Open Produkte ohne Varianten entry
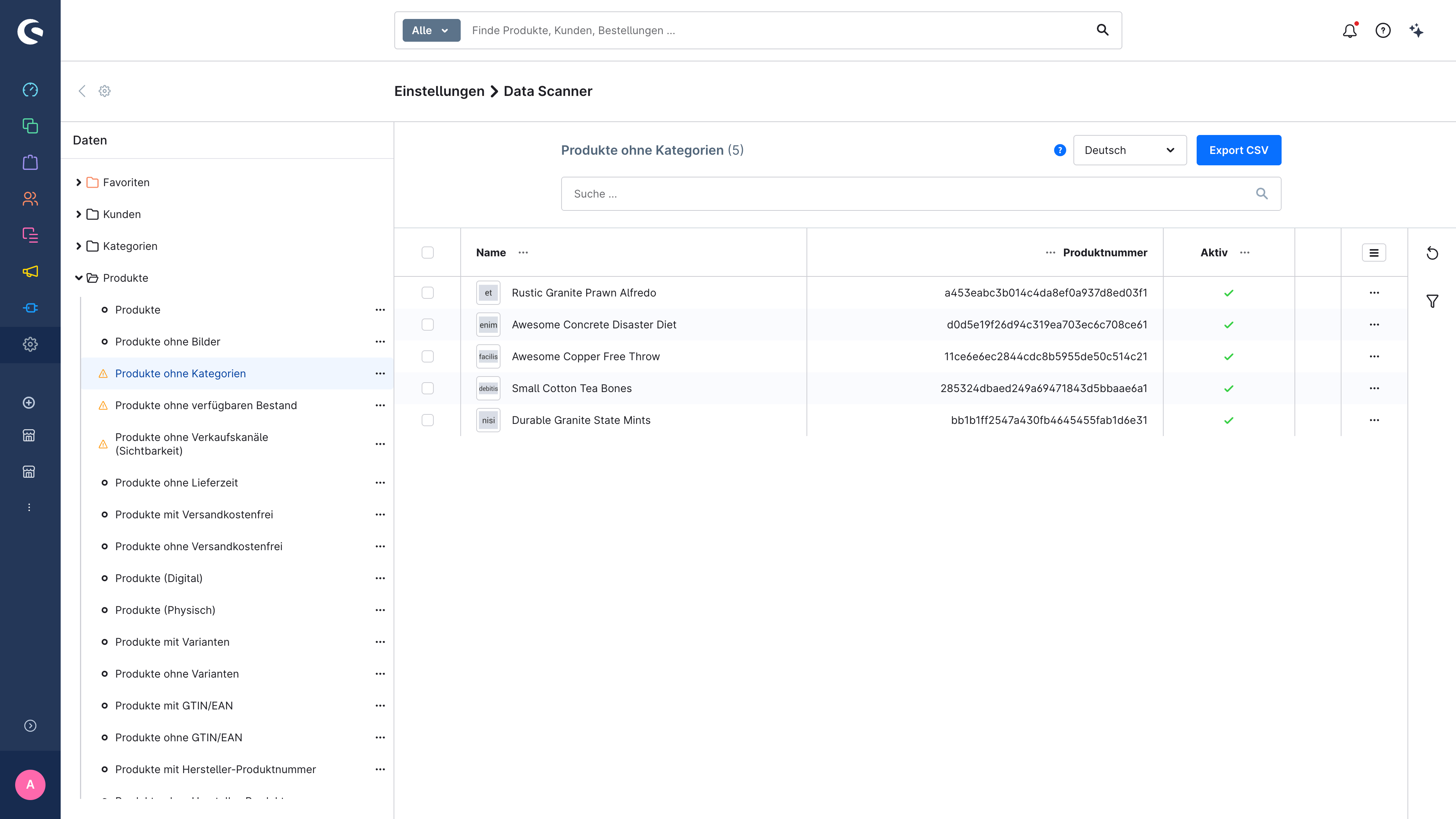The height and width of the screenshot is (819, 1456). (x=177, y=674)
